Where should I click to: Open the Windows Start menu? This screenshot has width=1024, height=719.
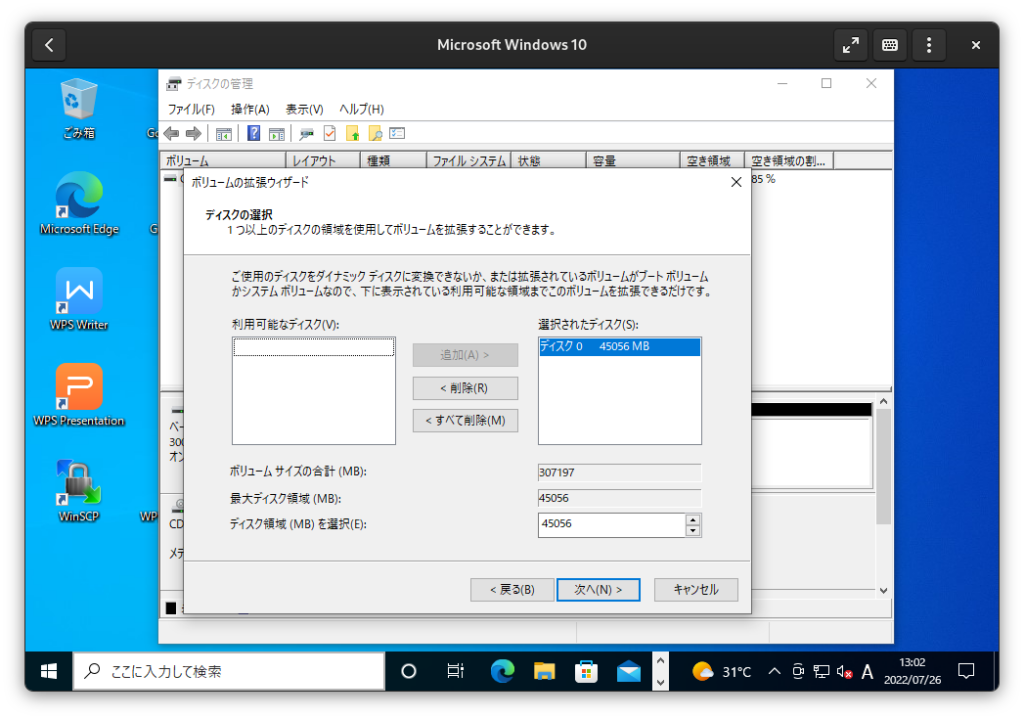[49, 671]
